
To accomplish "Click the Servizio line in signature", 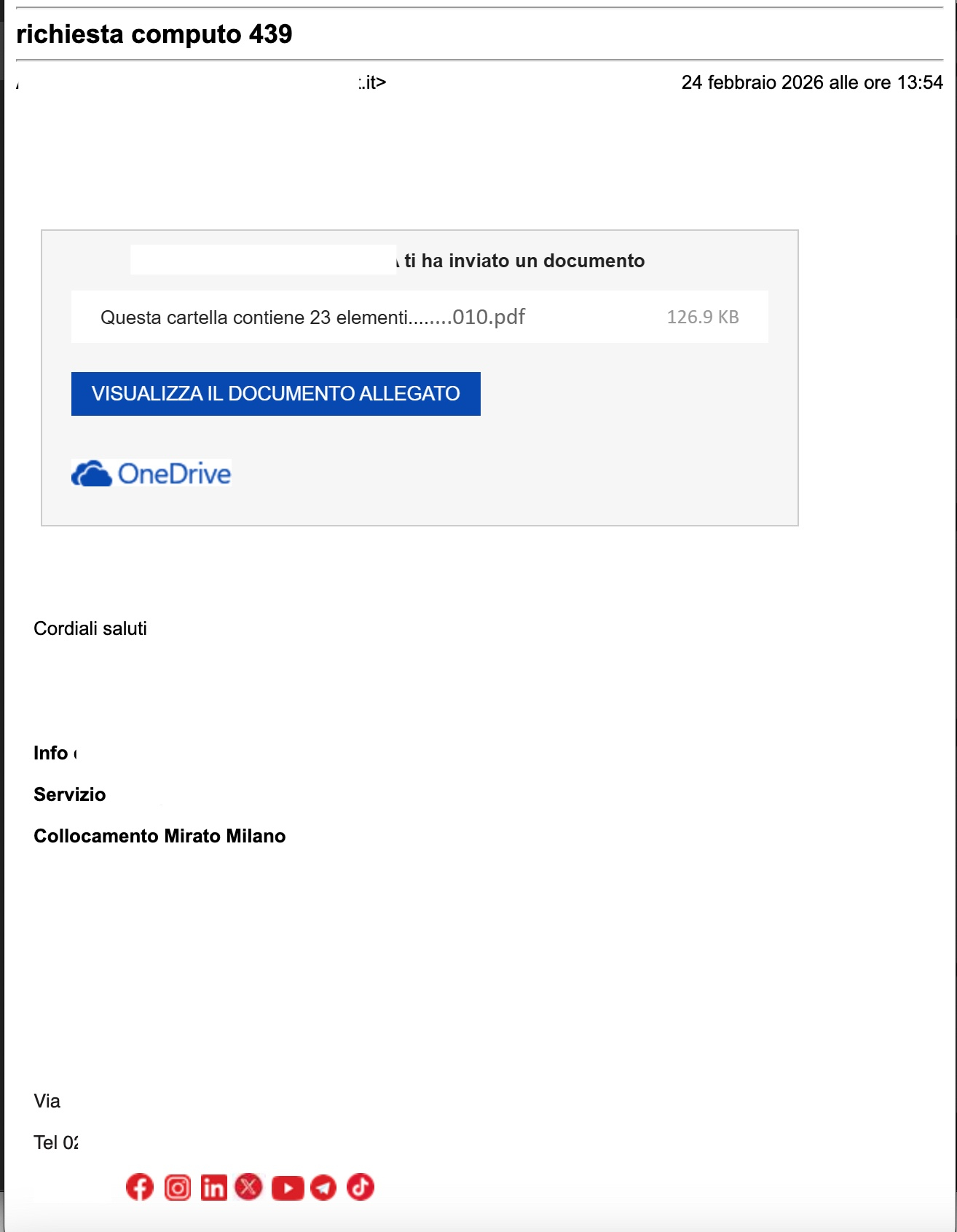I will [x=70, y=794].
